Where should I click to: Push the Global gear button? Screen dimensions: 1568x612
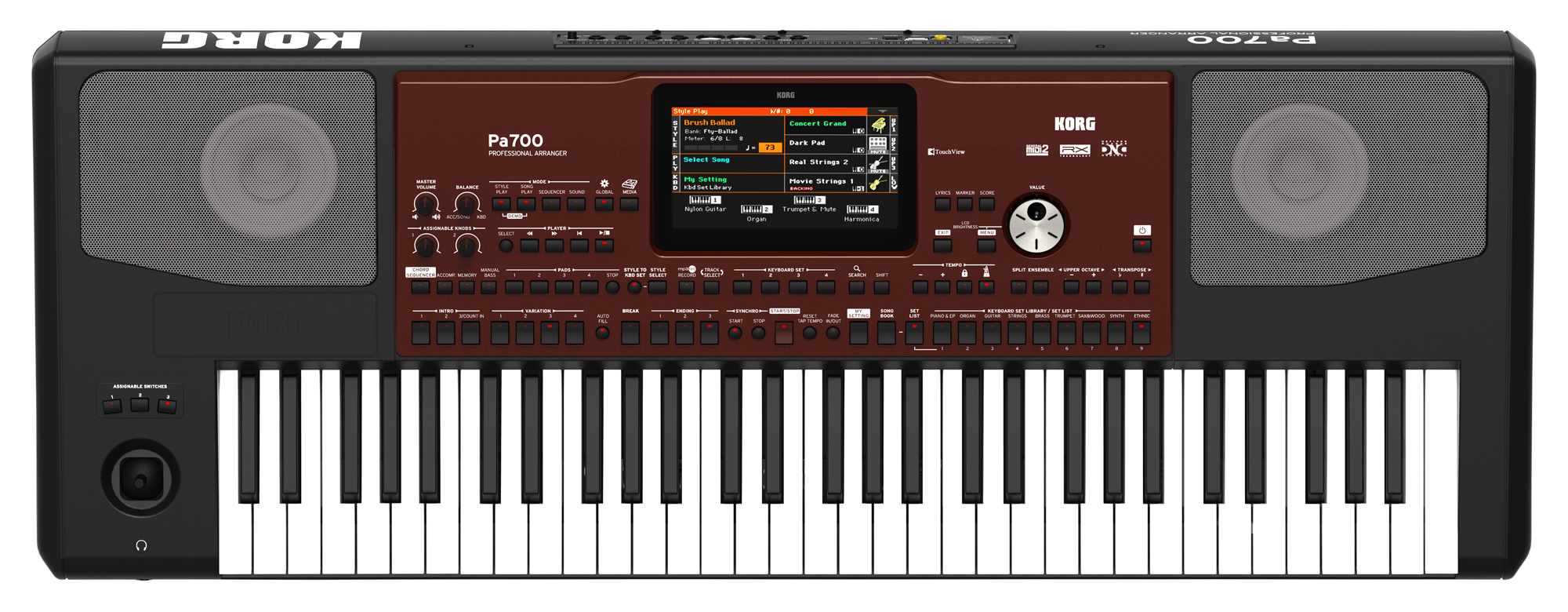(604, 204)
